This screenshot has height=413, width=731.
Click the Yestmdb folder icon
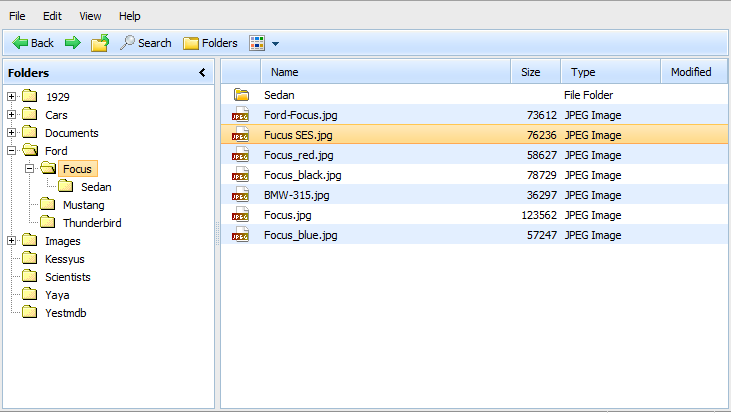coord(30,312)
